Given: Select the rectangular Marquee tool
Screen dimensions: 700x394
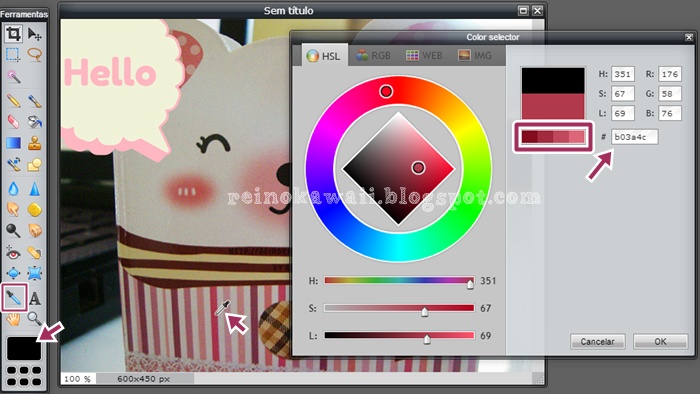Looking at the screenshot, I should (x=13, y=55).
